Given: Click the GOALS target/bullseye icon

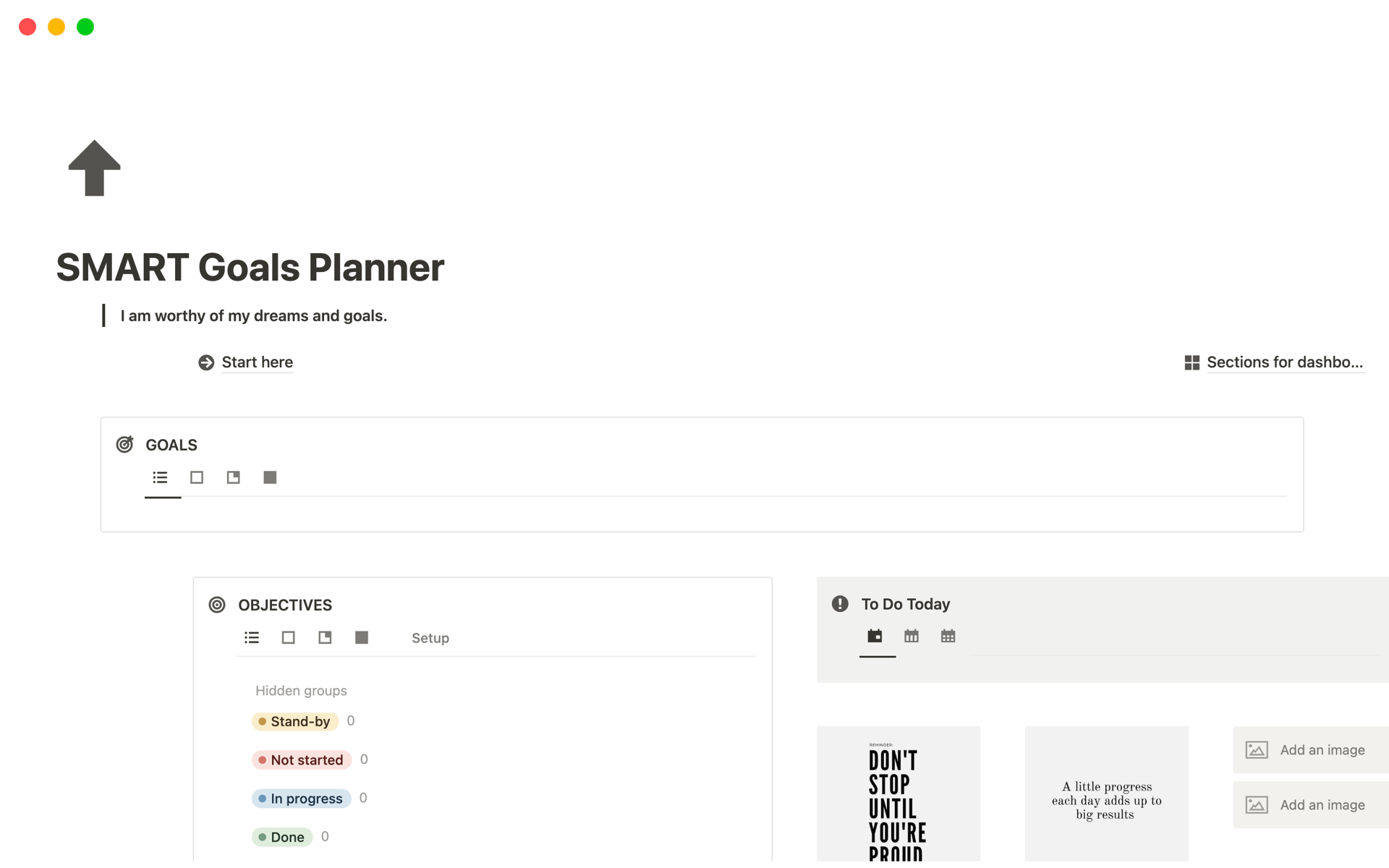Looking at the screenshot, I should point(124,444).
